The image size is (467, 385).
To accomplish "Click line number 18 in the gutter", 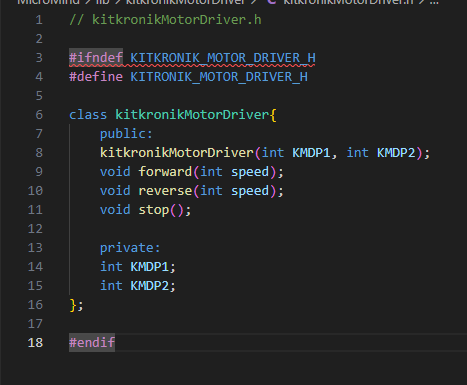I will tap(35, 343).
